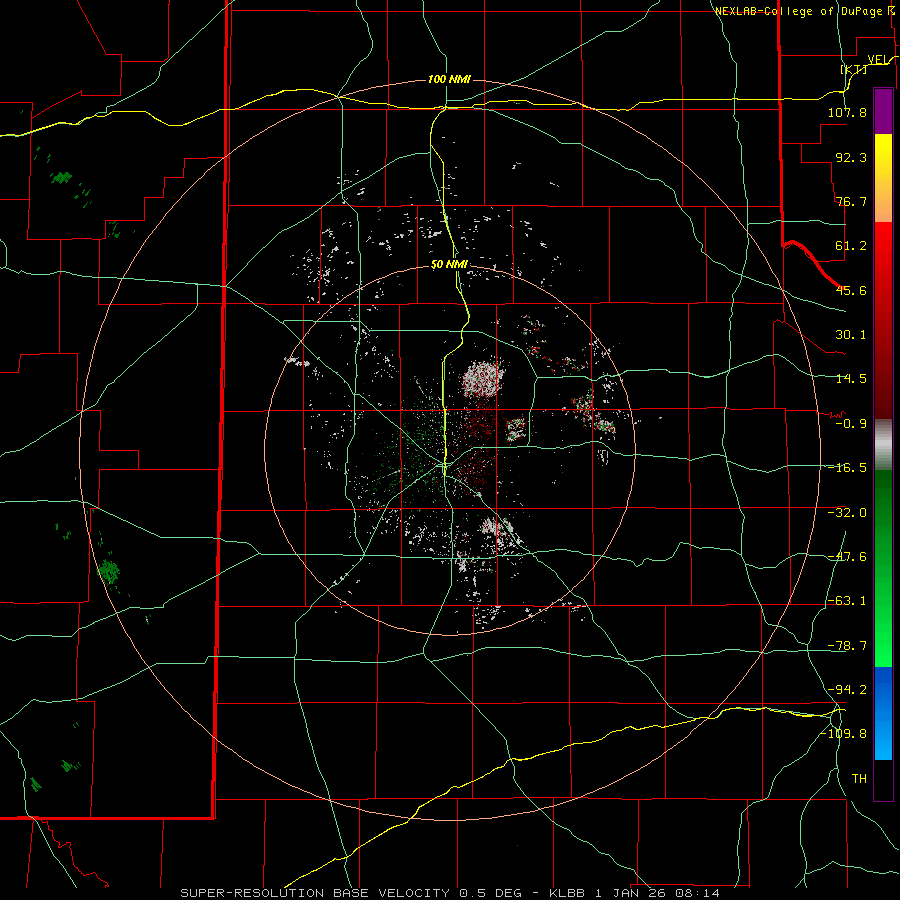Select the 107.8 velocity scale value
This screenshot has height=900, width=900.
coord(847,112)
